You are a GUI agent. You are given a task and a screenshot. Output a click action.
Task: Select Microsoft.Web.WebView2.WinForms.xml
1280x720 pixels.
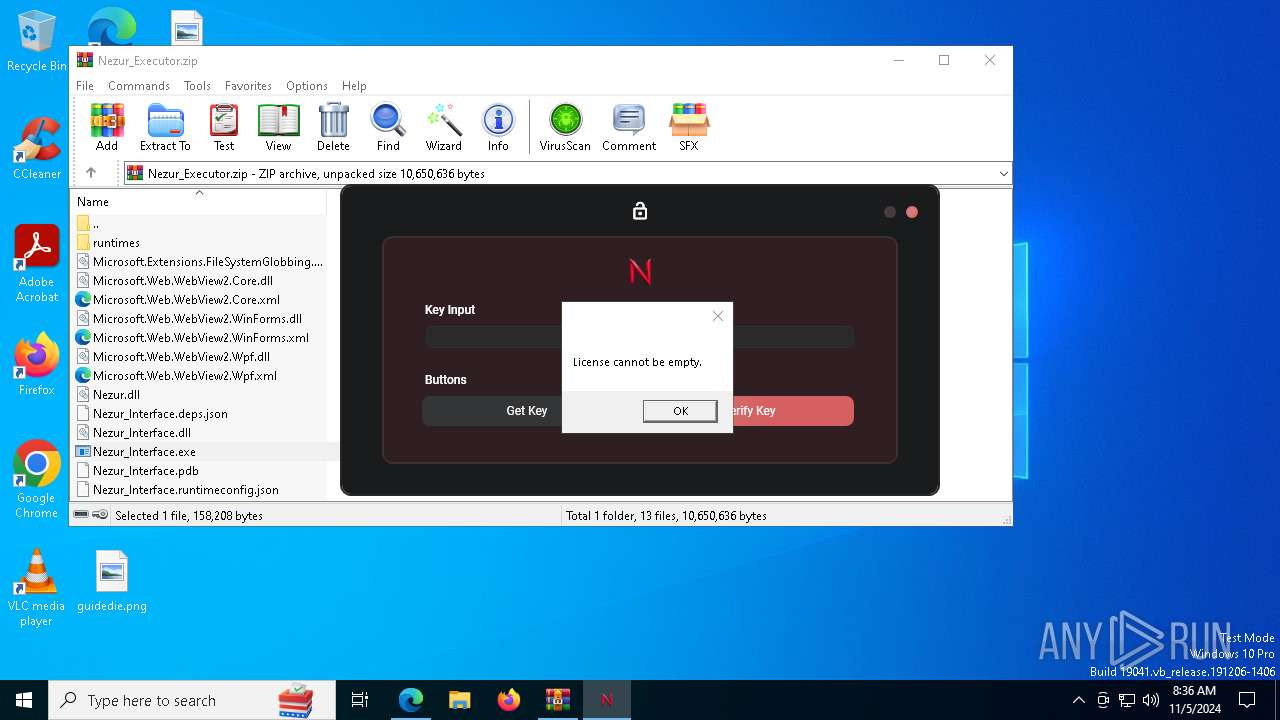[199, 338]
